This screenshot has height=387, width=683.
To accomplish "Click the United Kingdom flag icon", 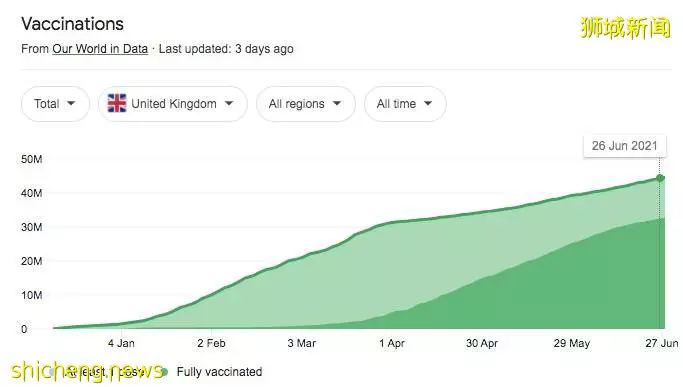I will (117, 103).
